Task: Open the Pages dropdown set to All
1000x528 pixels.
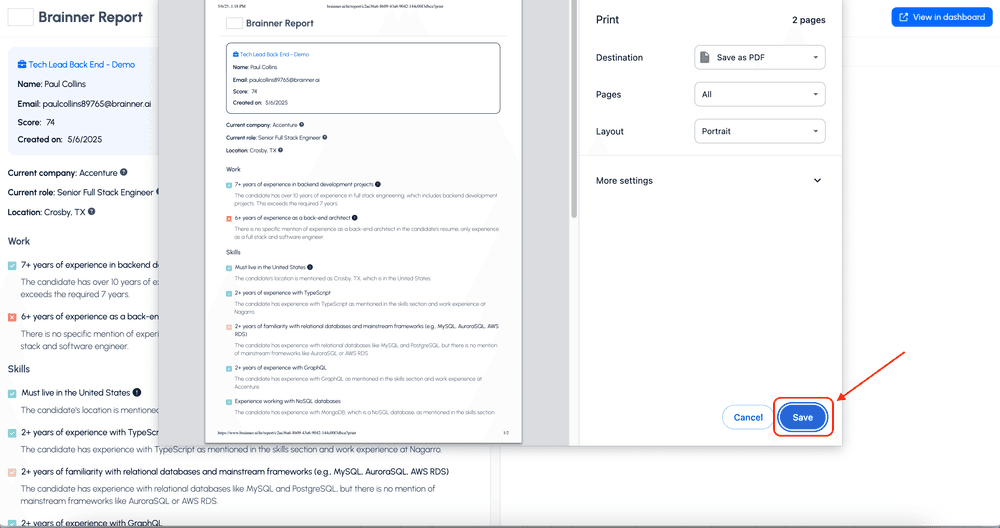Action: (759, 95)
